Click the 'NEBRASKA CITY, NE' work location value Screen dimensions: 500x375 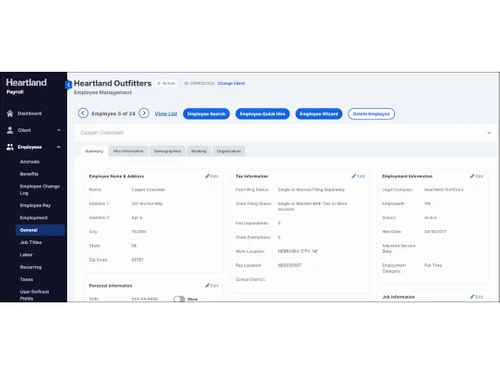[298, 251]
